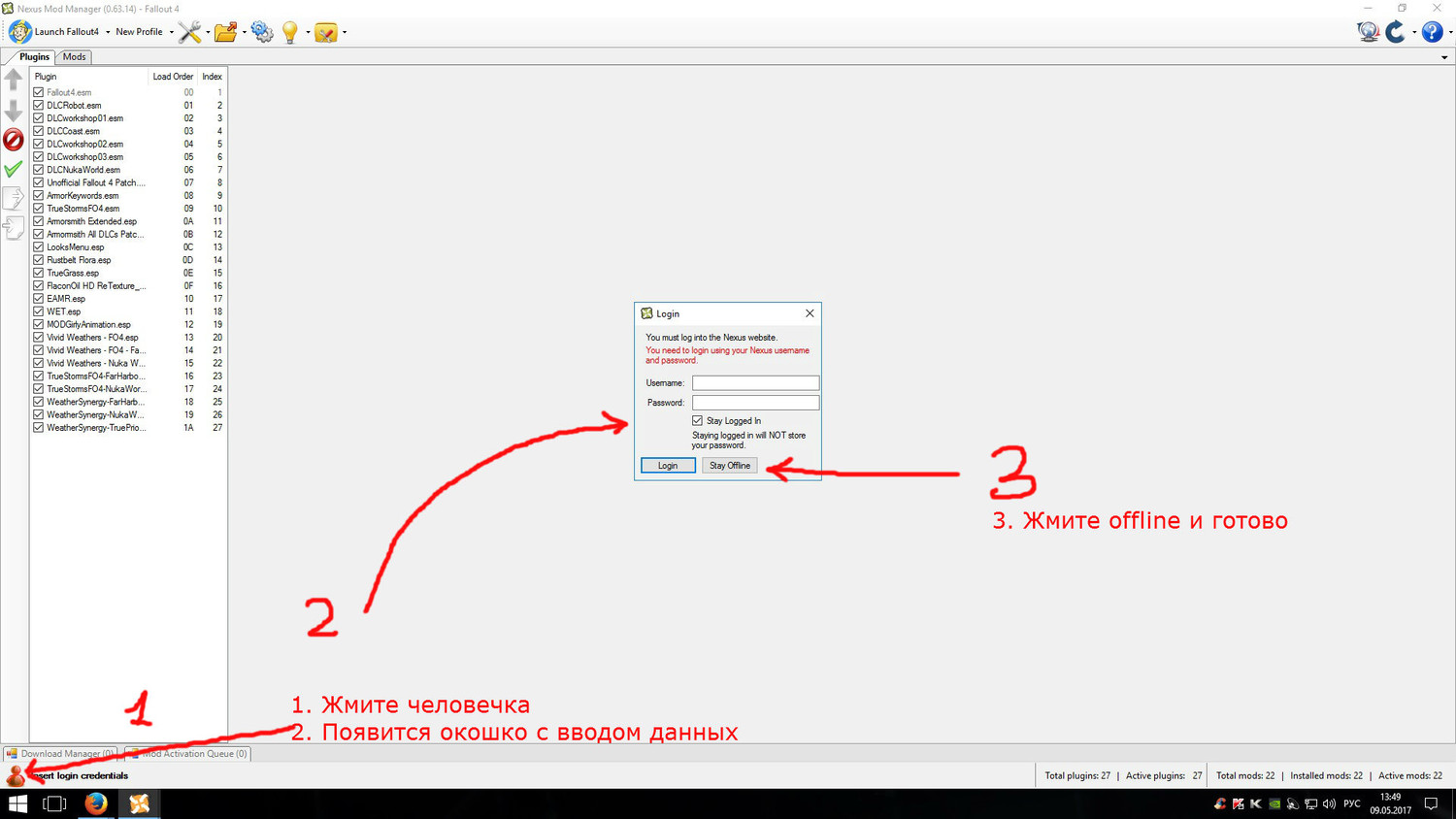This screenshot has height=819, width=1456.
Task: Click the Password input field
Action: pos(755,403)
